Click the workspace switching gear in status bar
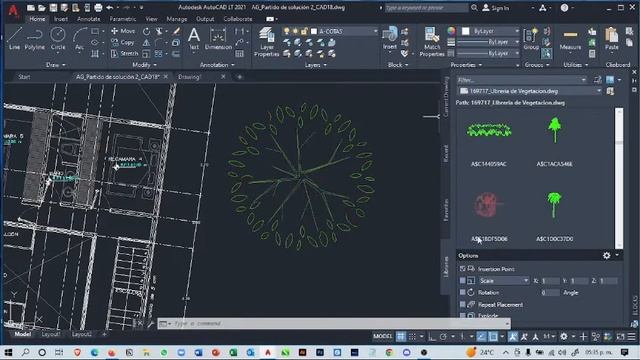640x360 pixels. tap(564, 336)
